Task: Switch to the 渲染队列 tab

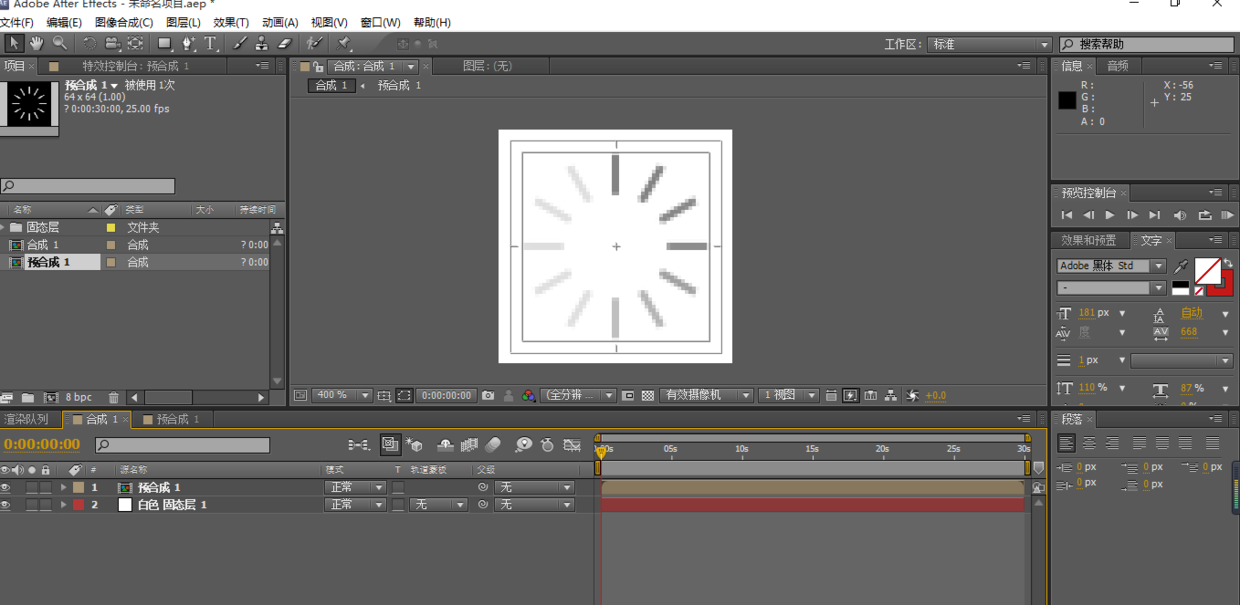Action: point(26,419)
